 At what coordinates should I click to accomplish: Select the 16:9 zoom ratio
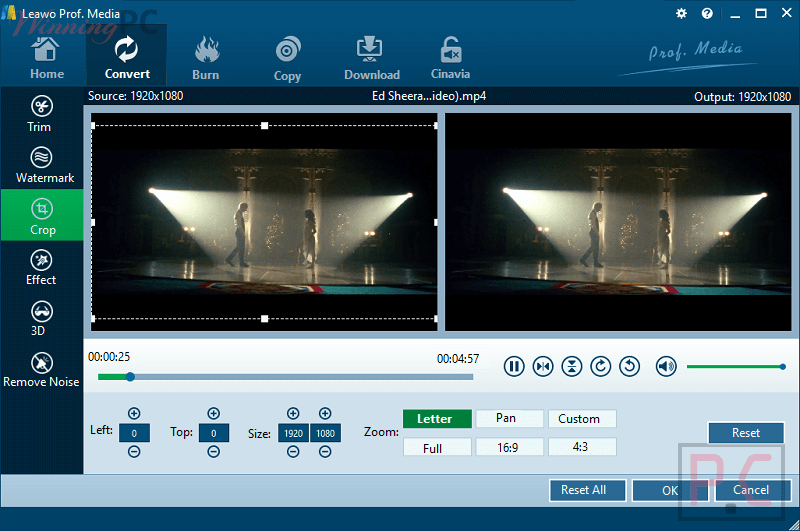pyautogui.click(x=509, y=447)
